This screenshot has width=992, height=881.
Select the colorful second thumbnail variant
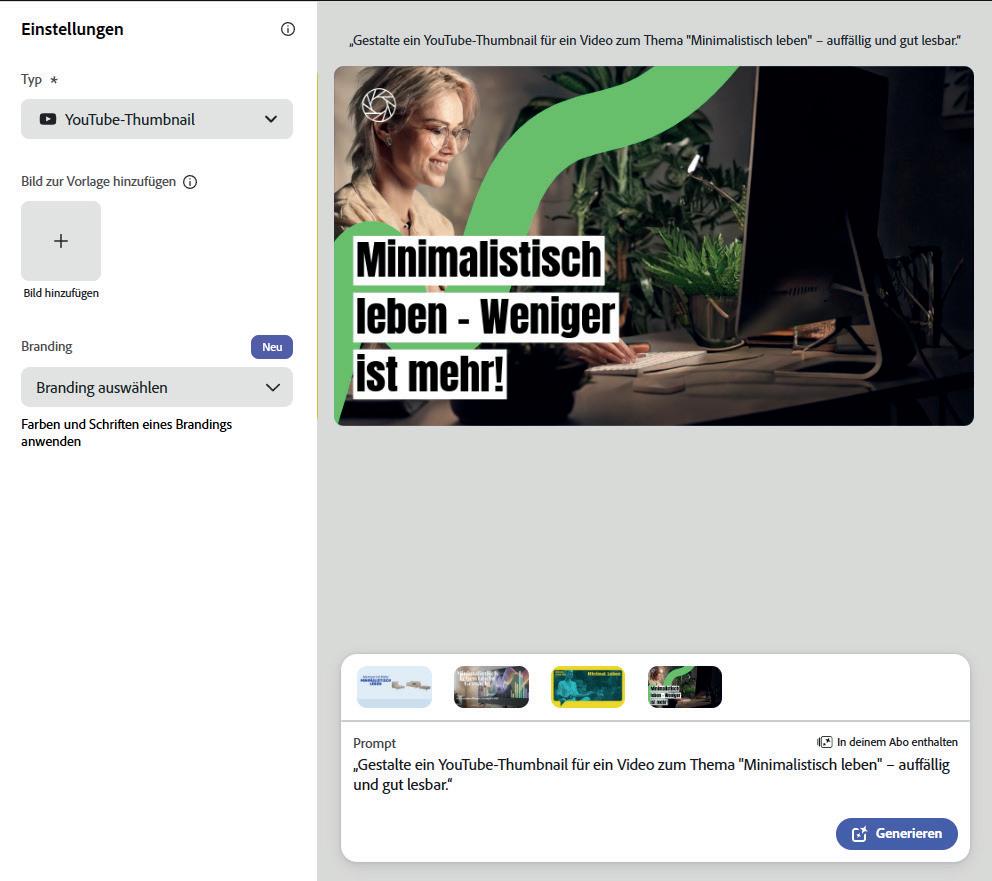click(492, 687)
